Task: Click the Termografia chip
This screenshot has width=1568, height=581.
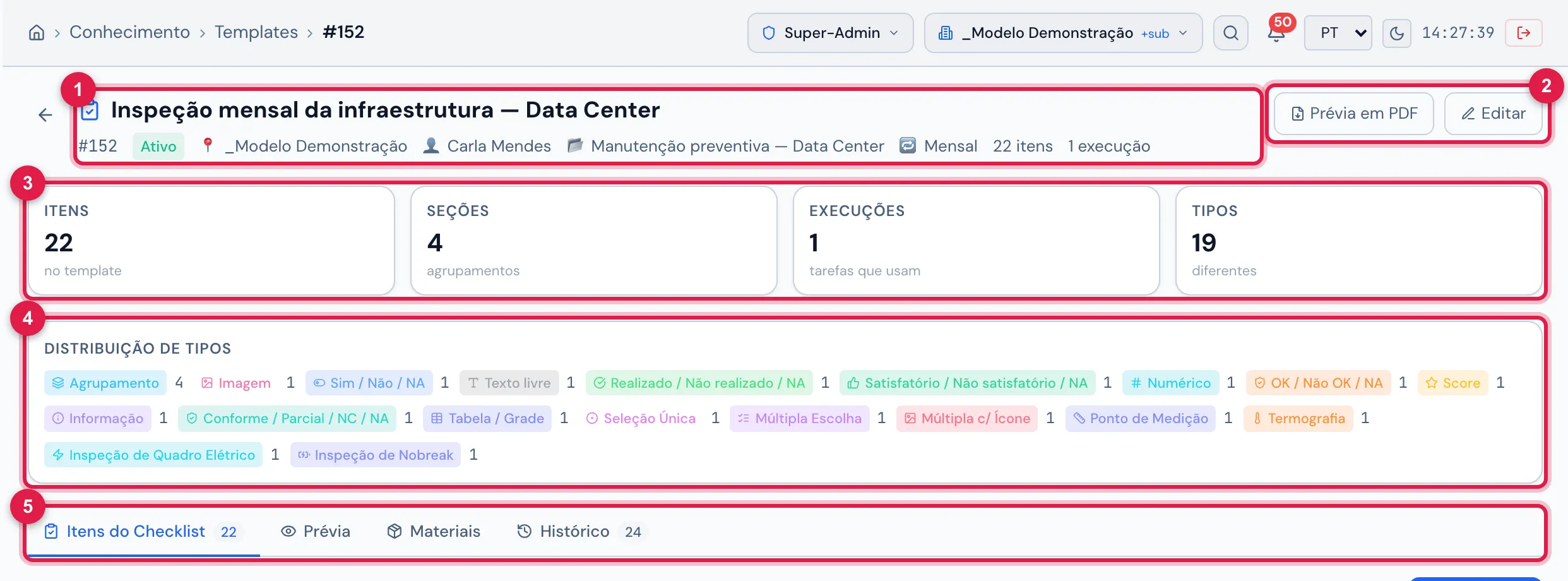Action: coord(1298,419)
